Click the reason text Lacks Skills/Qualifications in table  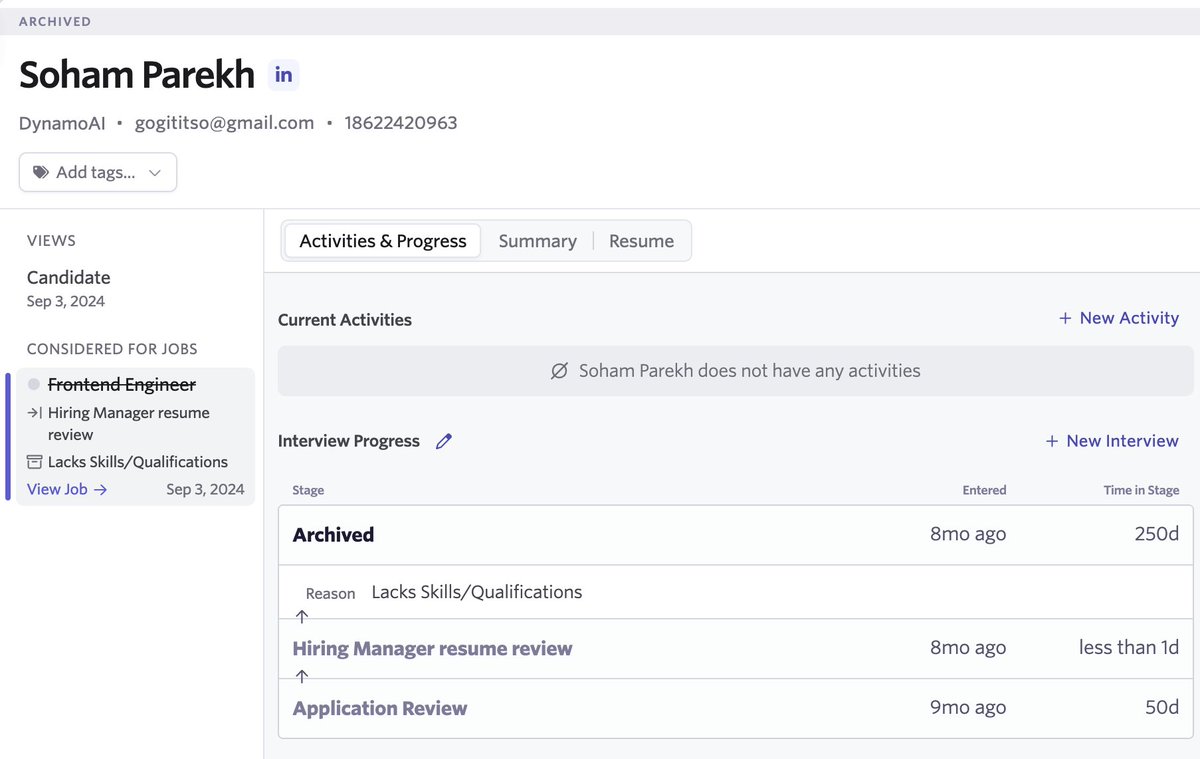(477, 592)
